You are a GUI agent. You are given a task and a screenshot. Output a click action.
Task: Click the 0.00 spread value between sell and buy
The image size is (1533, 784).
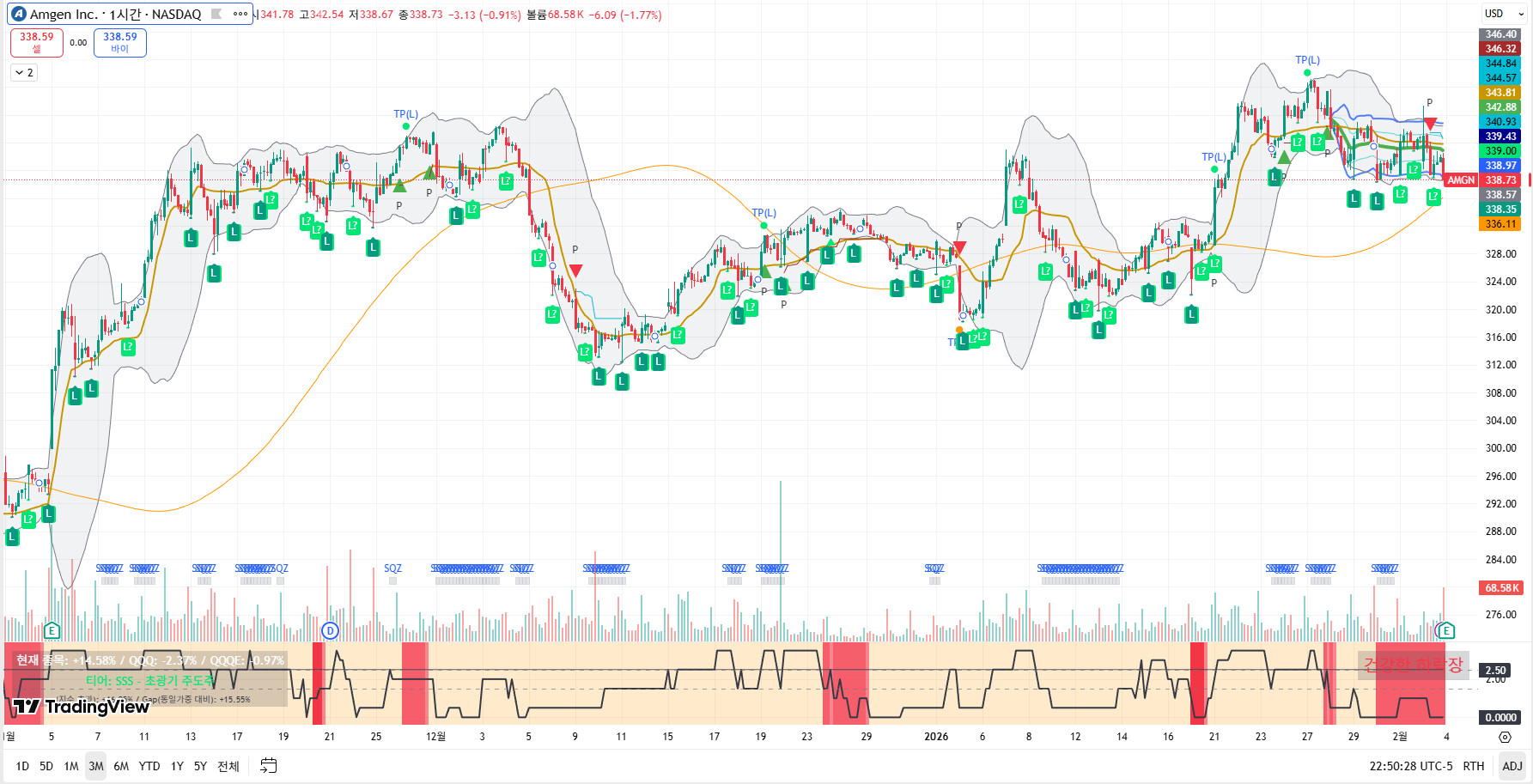[x=78, y=42]
